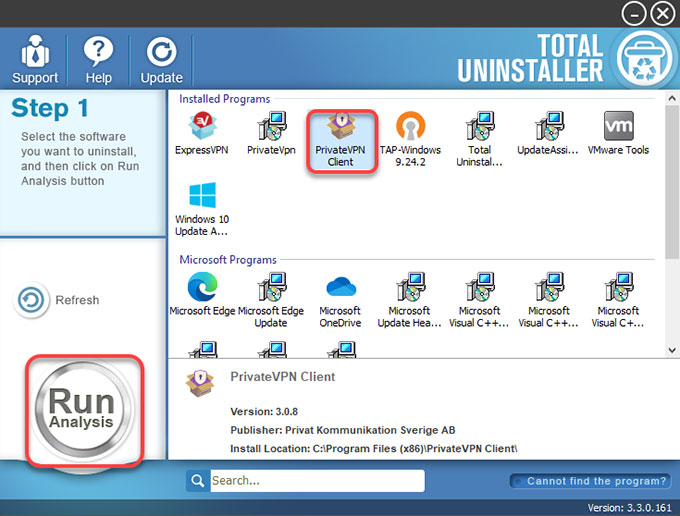Click the 'Installed Programs' section heading

pyautogui.click(x=225, y=99)
